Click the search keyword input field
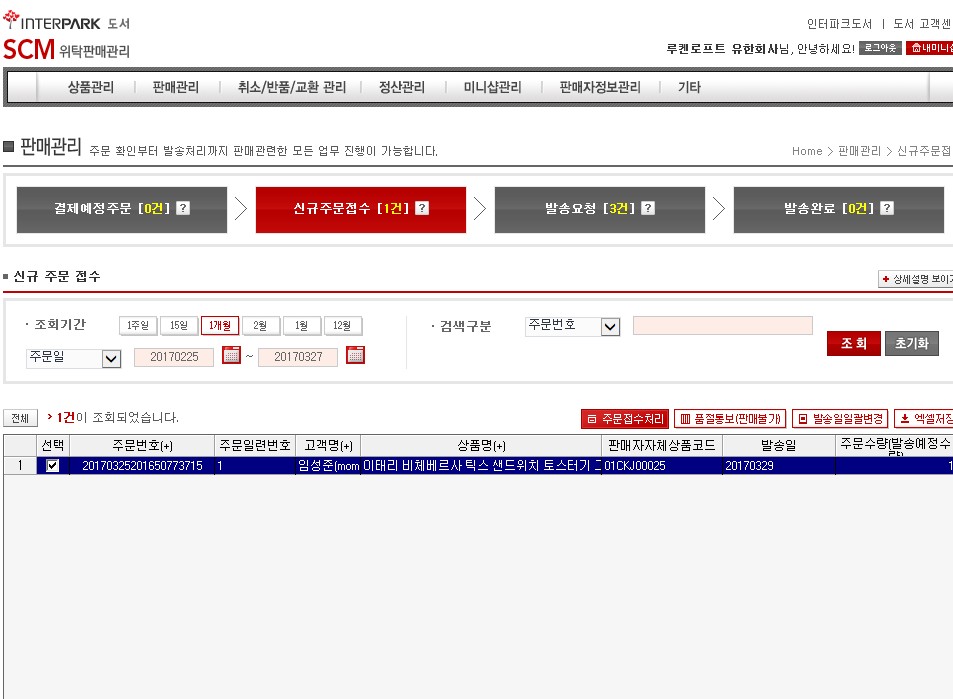This screenshot has width=953, height=699. pos(722,326)
